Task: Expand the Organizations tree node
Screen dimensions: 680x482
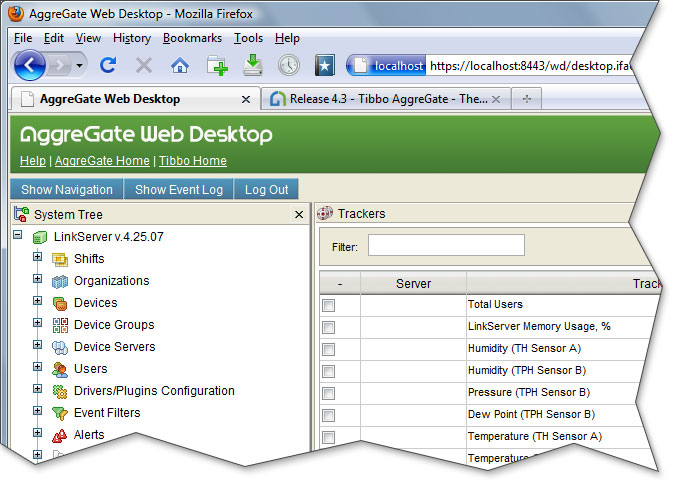Action: tap(38, 279)
